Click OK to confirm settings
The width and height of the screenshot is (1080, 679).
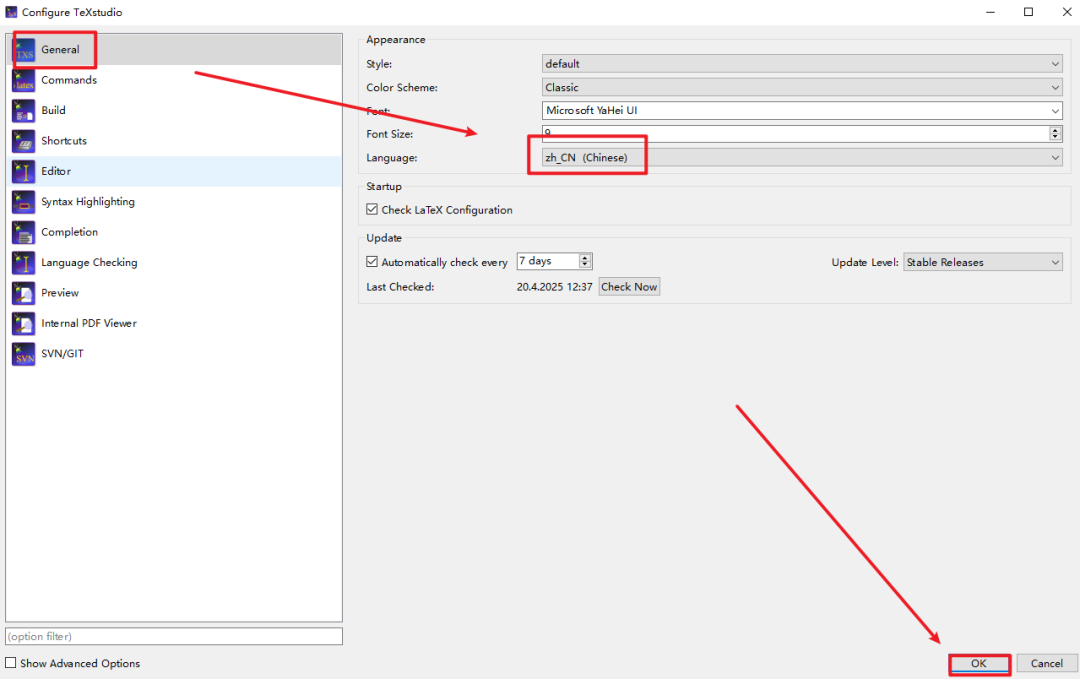979,663
